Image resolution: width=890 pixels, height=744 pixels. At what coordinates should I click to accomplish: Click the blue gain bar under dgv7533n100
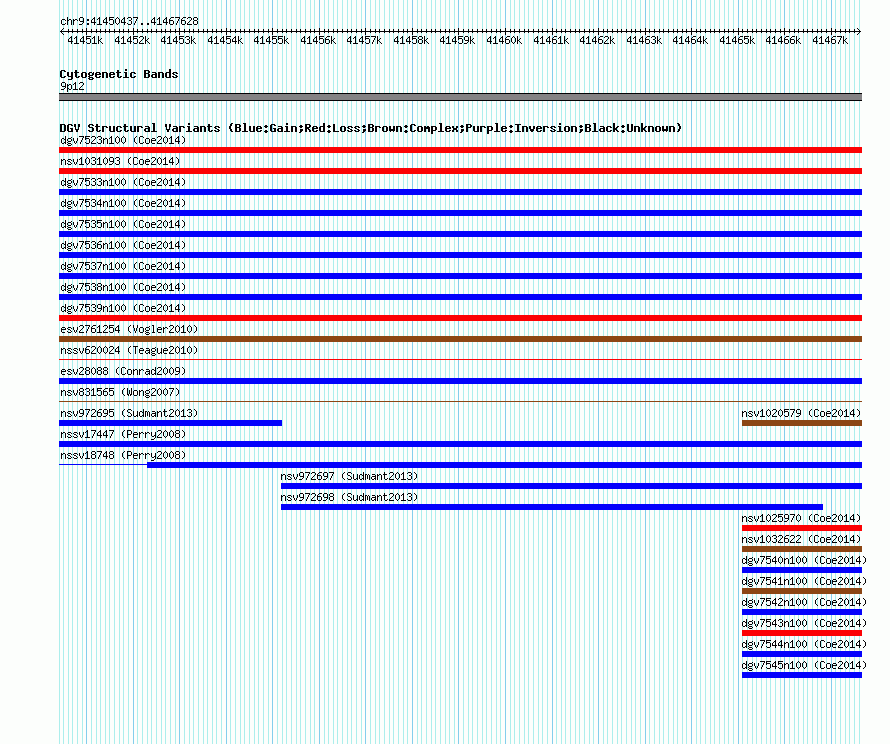[x=460, y=192]
